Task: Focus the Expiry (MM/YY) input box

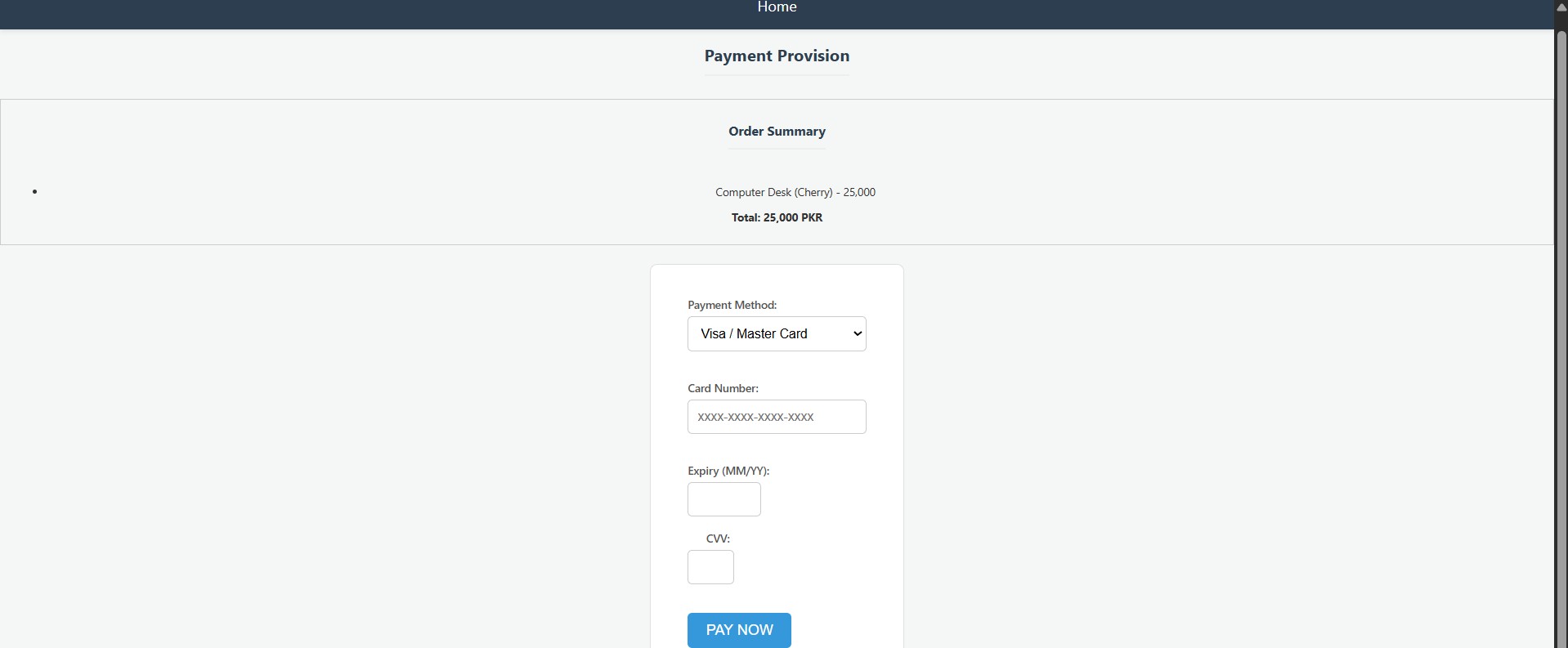Action: tap(724, 499)
